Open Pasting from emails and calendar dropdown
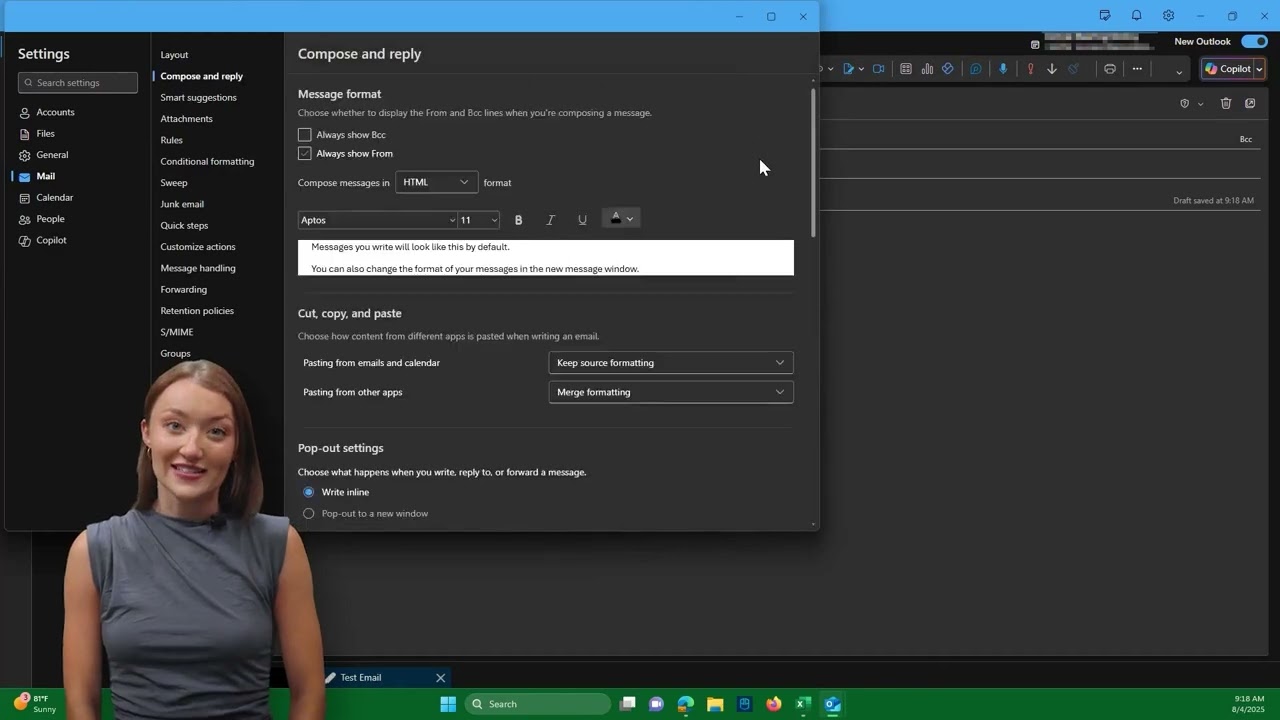Viewport: 1280px width, 720px height. (671, 363)
